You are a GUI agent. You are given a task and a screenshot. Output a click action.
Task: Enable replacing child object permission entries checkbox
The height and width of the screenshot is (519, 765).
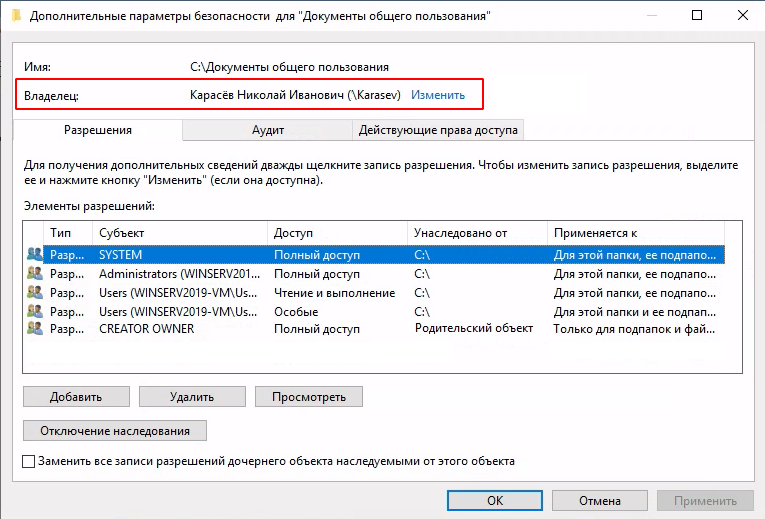click(x=29, y=462)
